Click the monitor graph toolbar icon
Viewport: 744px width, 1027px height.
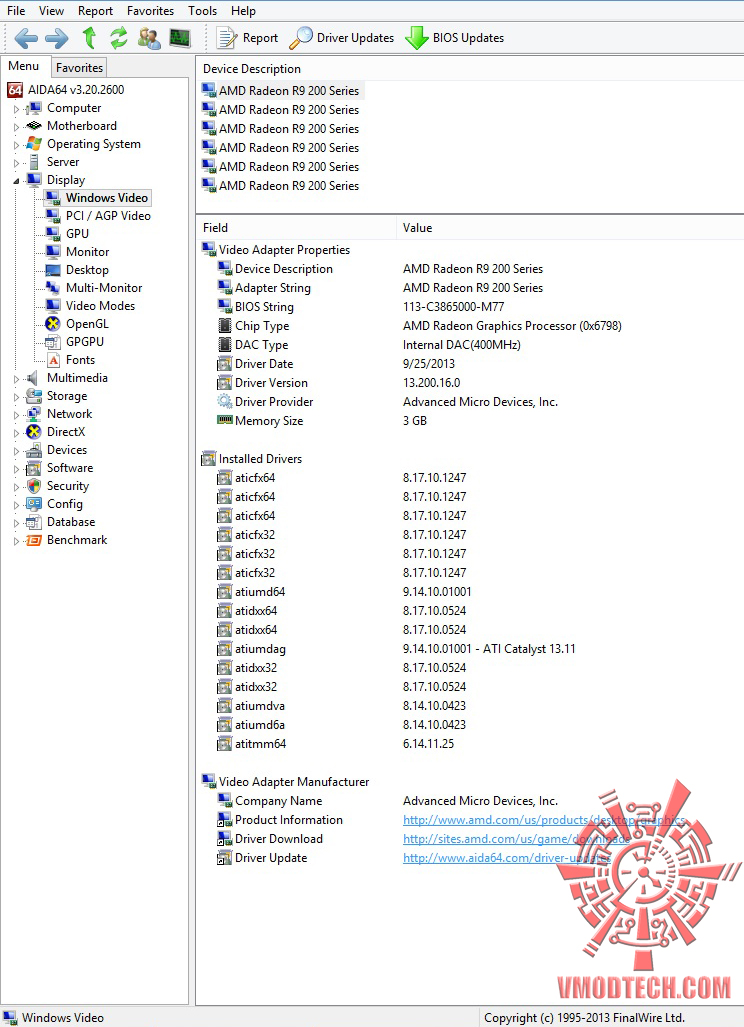pyautogui.click(x=179, y=38)
